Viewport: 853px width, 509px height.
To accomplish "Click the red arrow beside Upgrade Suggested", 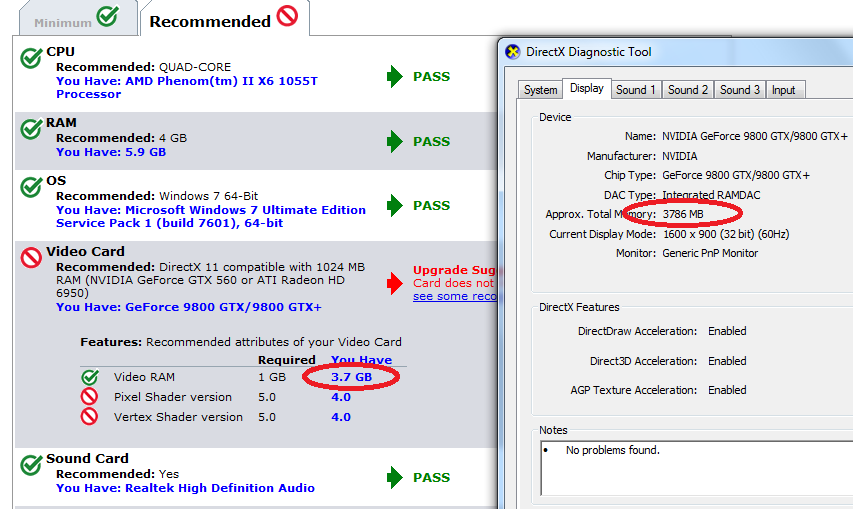I will coord(394,283).
